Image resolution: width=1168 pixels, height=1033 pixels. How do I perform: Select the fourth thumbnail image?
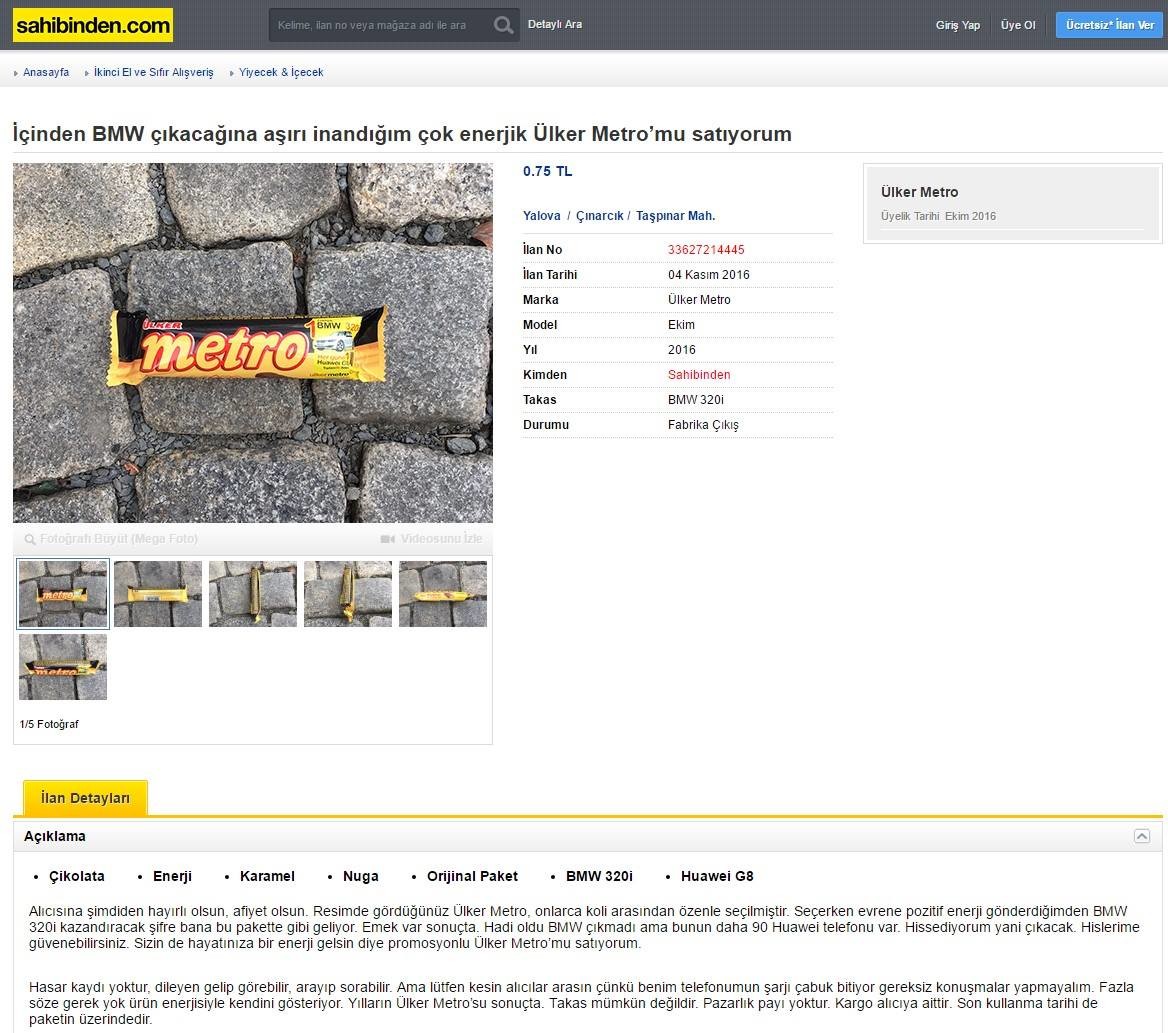(x=348, y=594)
